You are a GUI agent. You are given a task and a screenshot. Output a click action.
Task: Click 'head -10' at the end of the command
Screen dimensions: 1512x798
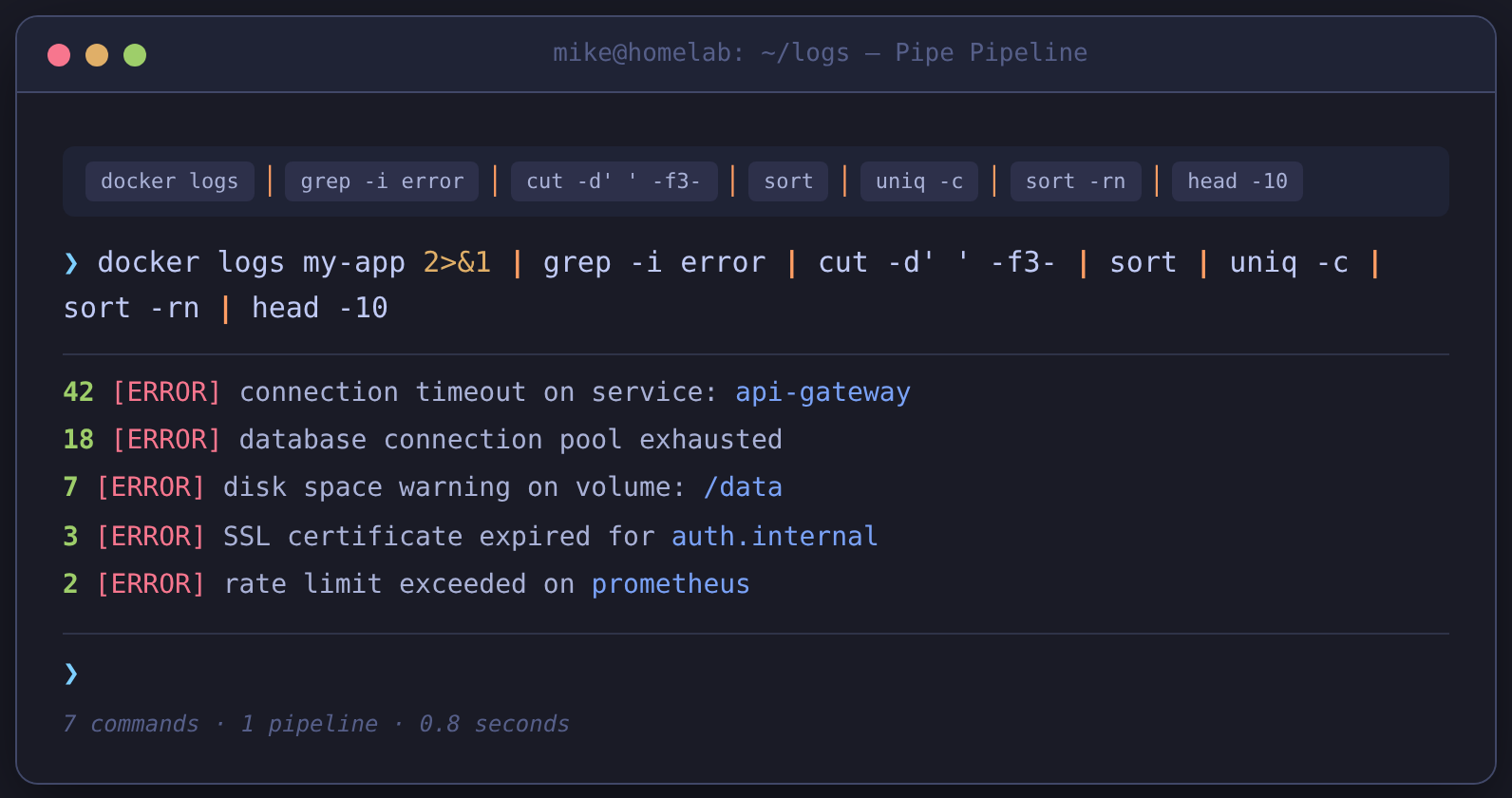319,308
